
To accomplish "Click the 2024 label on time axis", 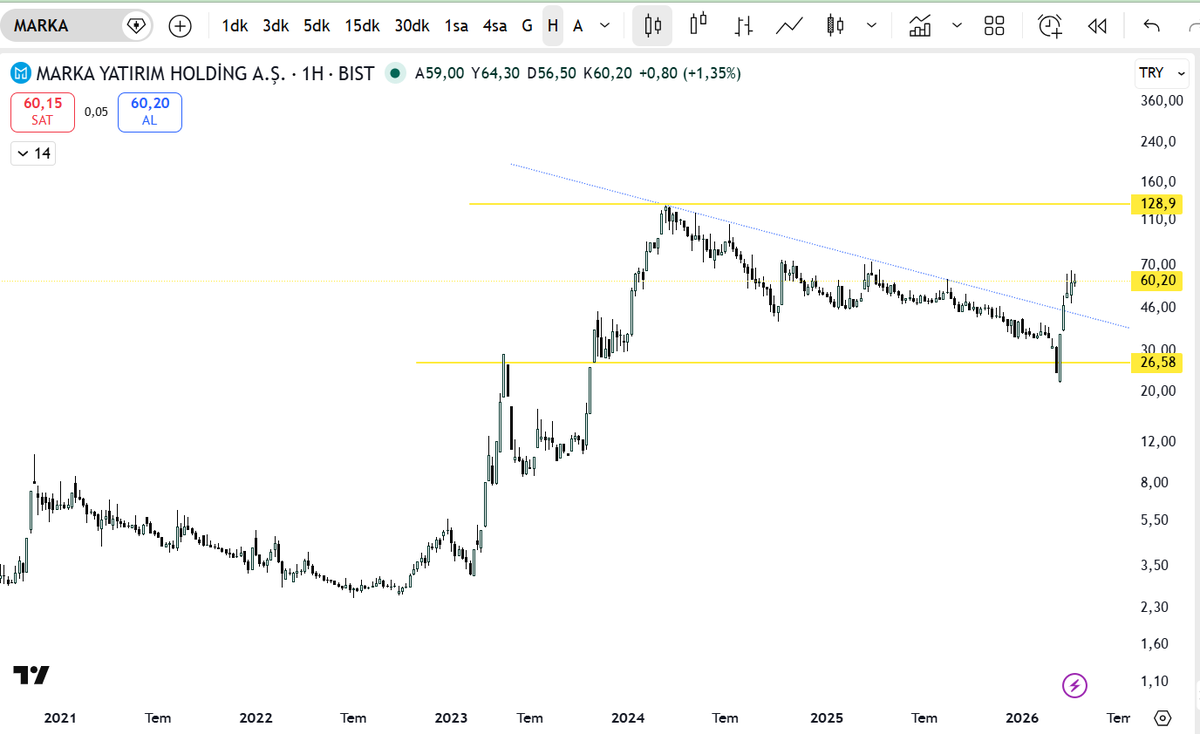I will 628,718.
